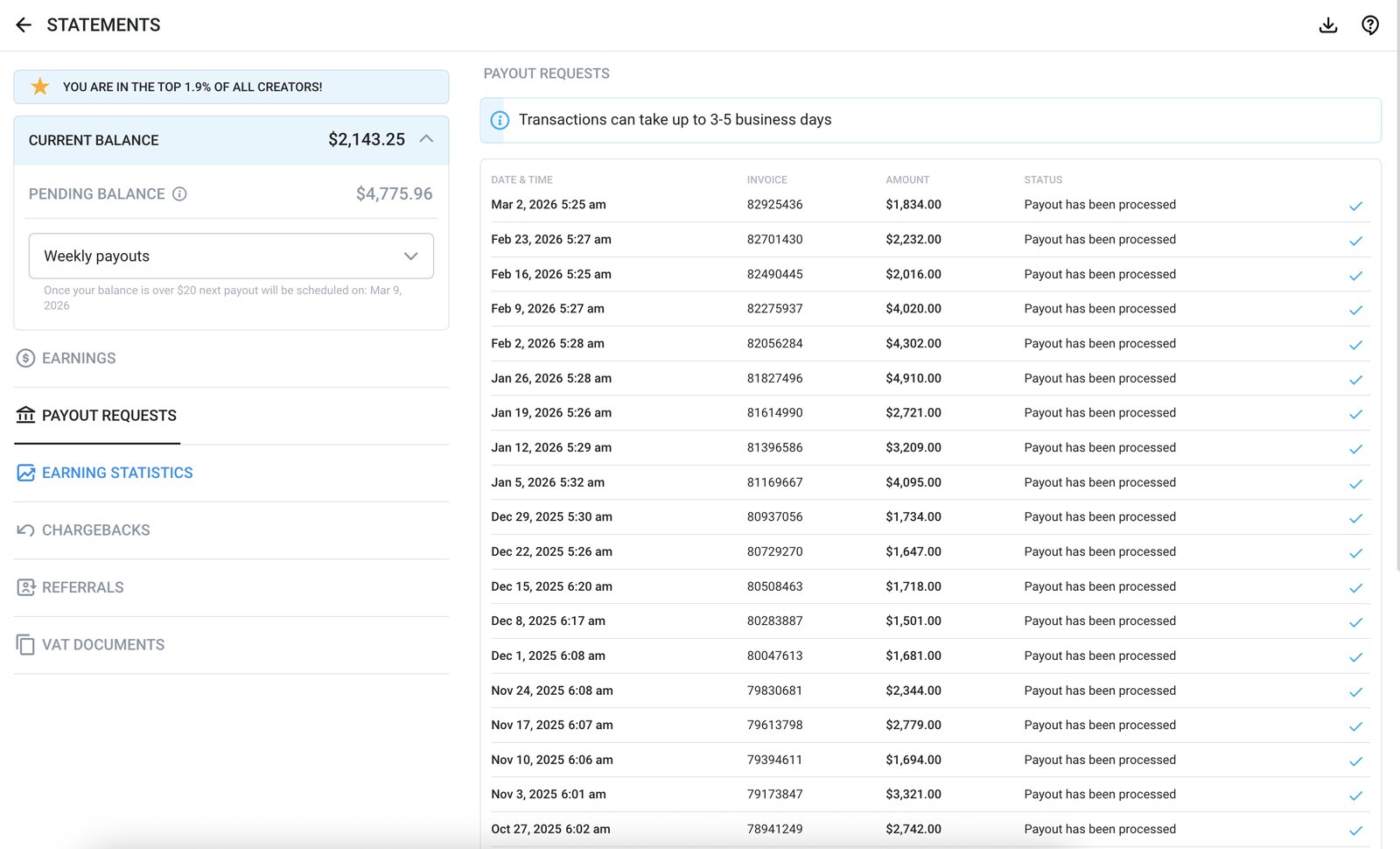Click the INVOICE column header

[767, 179]
